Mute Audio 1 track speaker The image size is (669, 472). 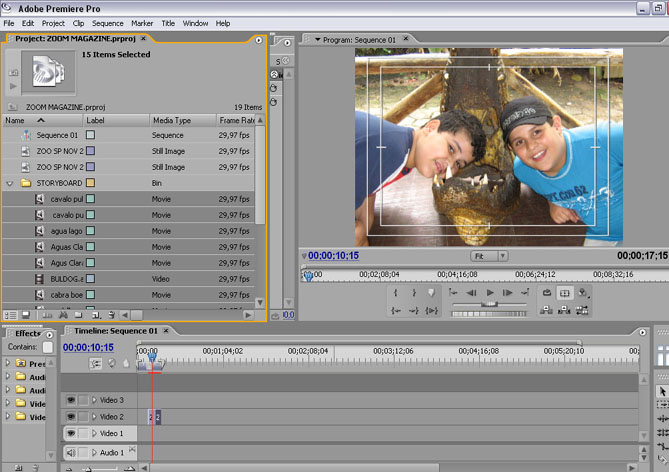(x=71, y=453)
